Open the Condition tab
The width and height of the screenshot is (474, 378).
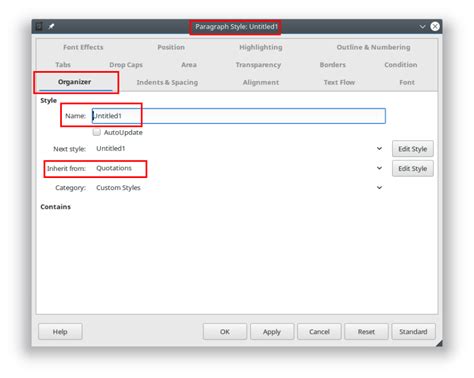click(401, 65)
